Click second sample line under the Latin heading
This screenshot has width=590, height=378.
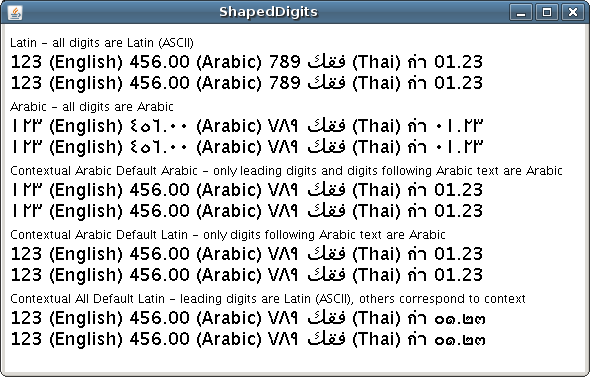246,83
